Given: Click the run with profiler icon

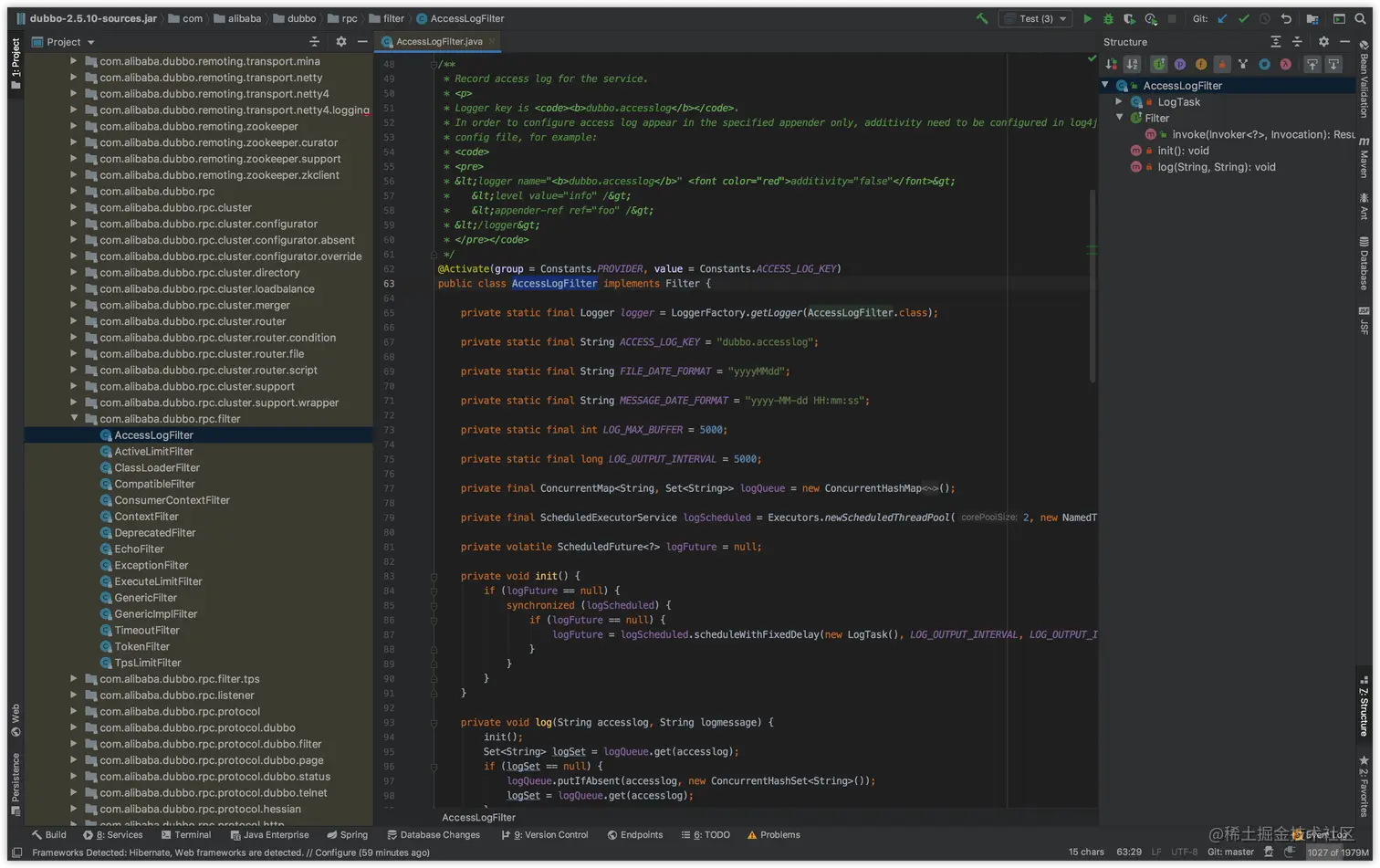Looking at the screenshot, I should pyautogui.click(x=1151, y=18).
